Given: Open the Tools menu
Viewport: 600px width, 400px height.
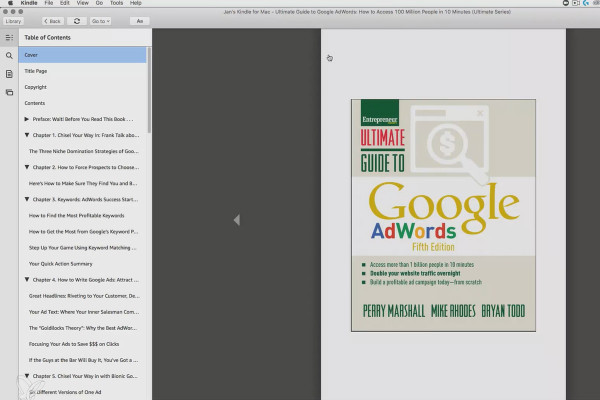Looking at the screenshot, I should coord(116,3).
